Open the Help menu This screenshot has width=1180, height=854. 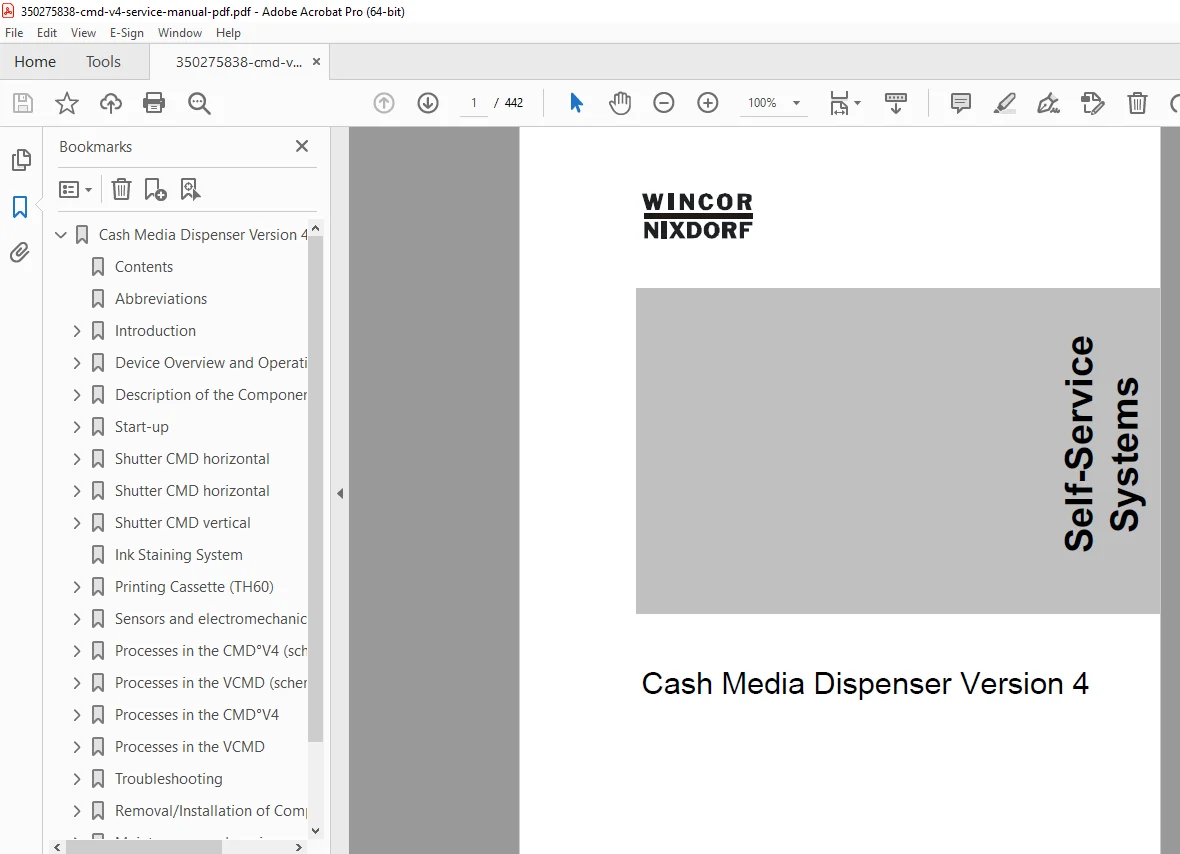(228, 33)
